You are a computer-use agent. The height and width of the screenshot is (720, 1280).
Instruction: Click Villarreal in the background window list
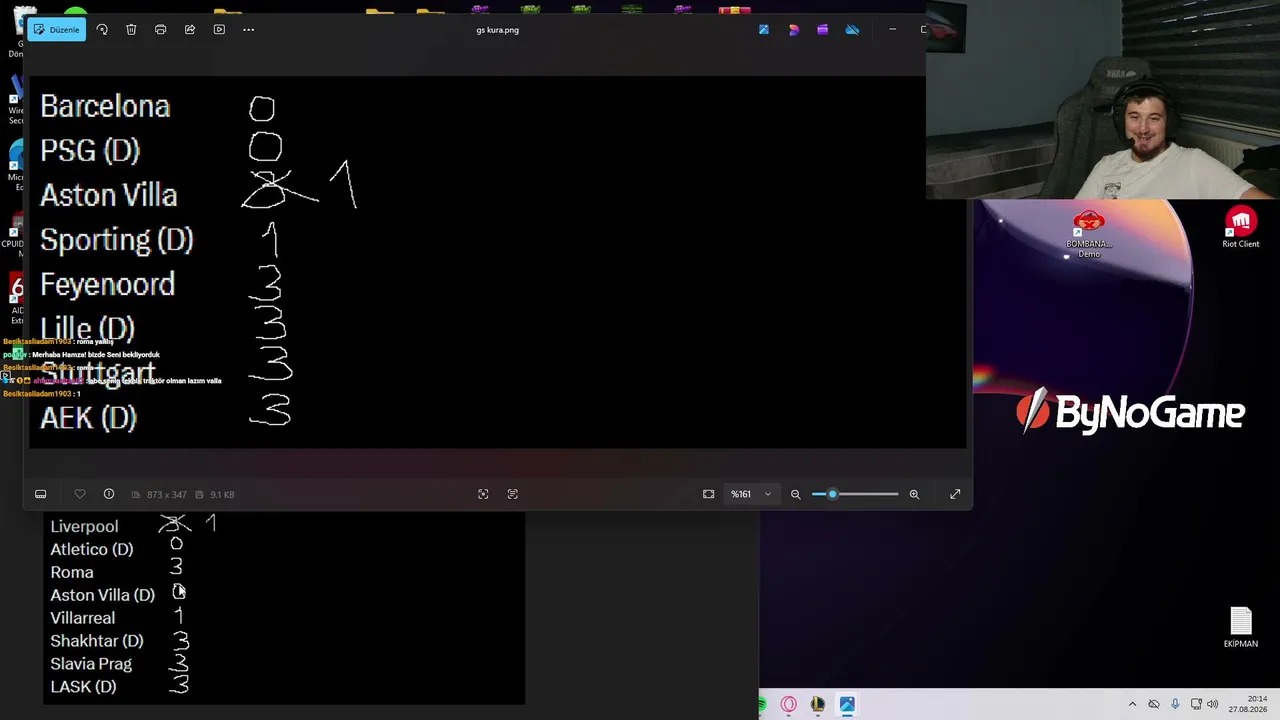[83, 618]
